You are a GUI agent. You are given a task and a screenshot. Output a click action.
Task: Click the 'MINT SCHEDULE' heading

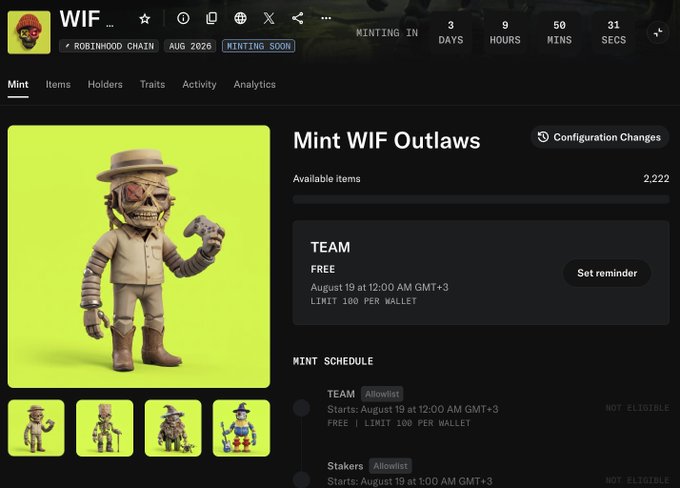(333, 361)
